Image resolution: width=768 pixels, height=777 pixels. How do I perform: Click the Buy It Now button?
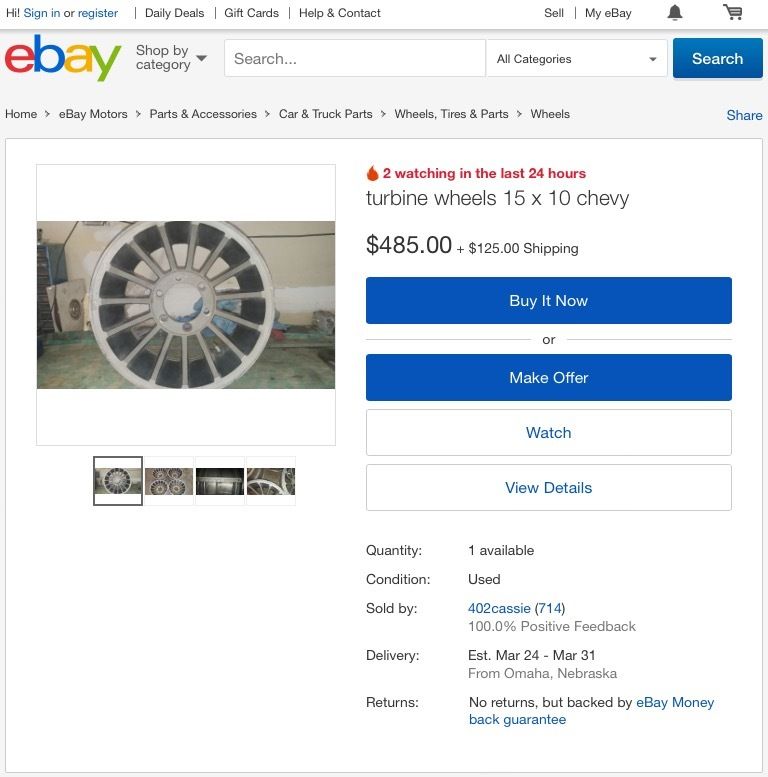549,300
